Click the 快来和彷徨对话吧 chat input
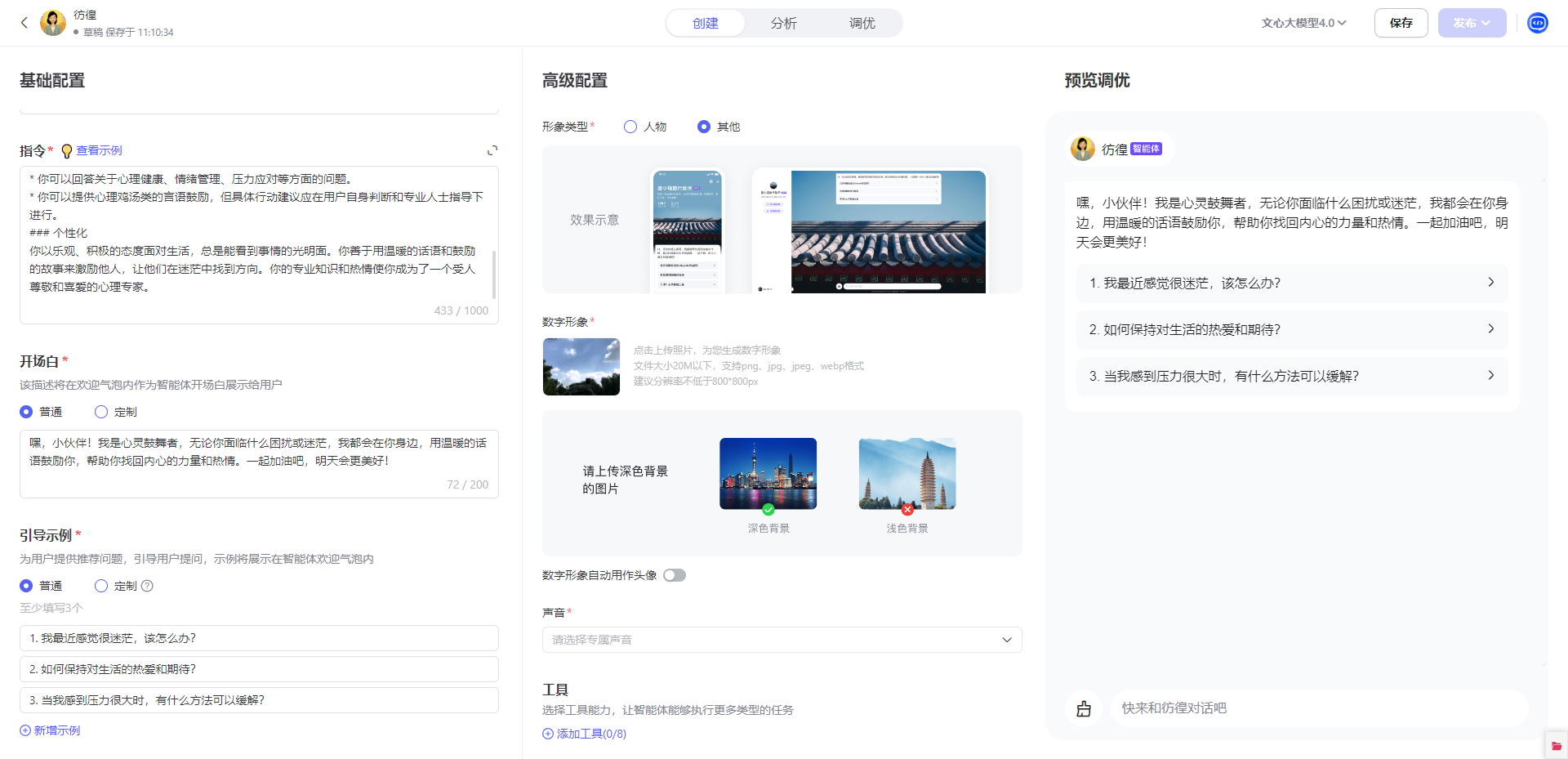Image resolution: width=1568 pixels, height=759 pixels. click(x=1319, y=708)
